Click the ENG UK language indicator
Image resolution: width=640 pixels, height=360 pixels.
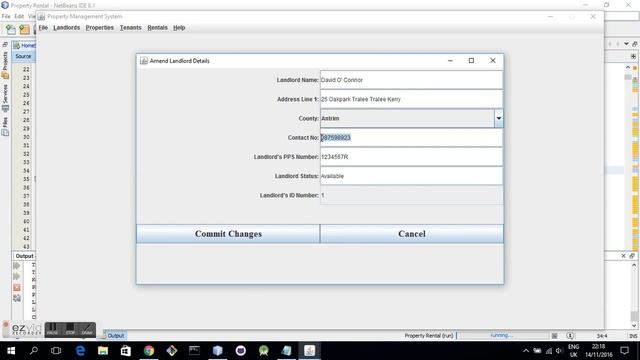coord(573,351)
